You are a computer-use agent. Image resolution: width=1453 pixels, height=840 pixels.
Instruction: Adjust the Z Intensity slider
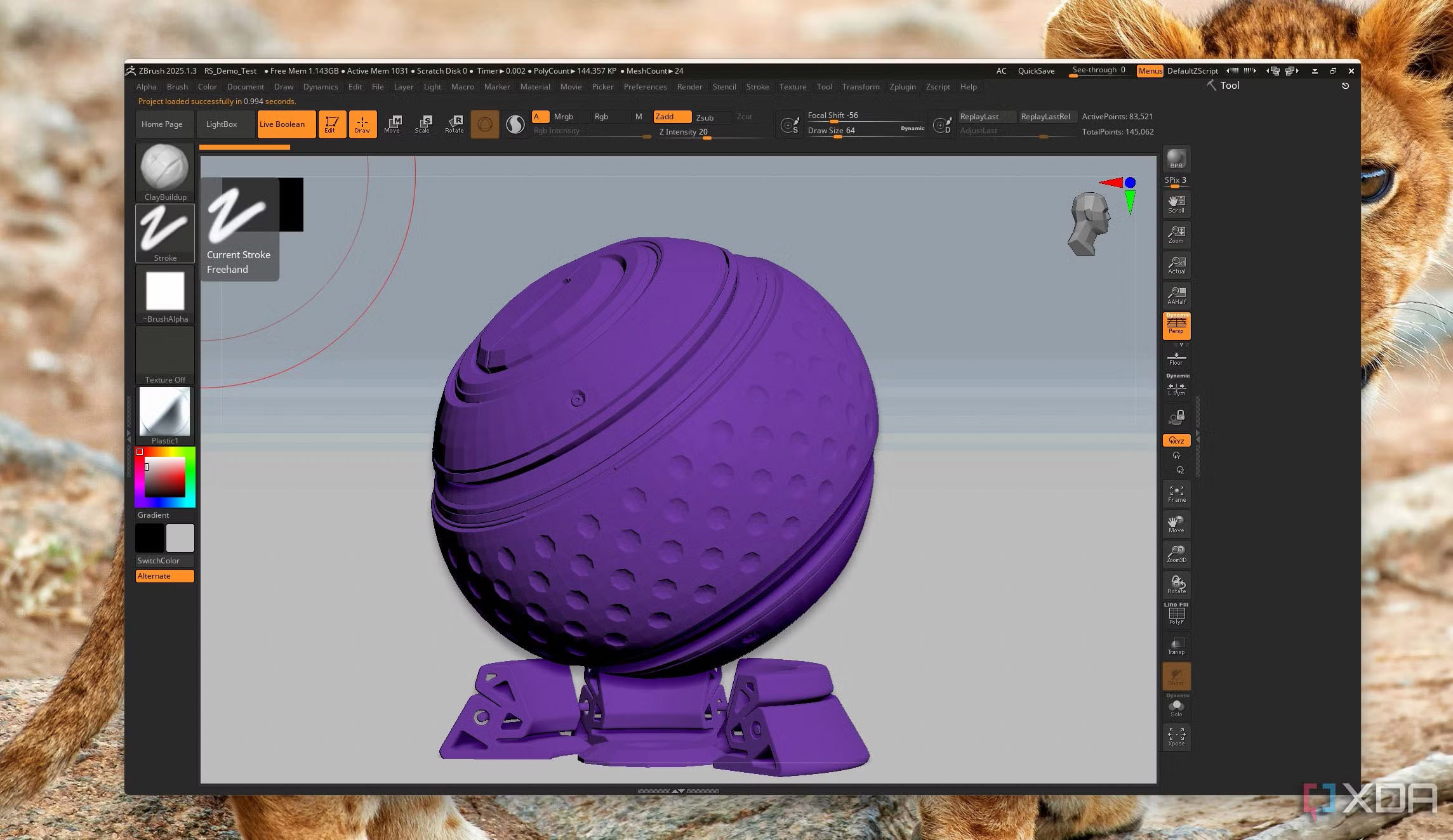713,132
